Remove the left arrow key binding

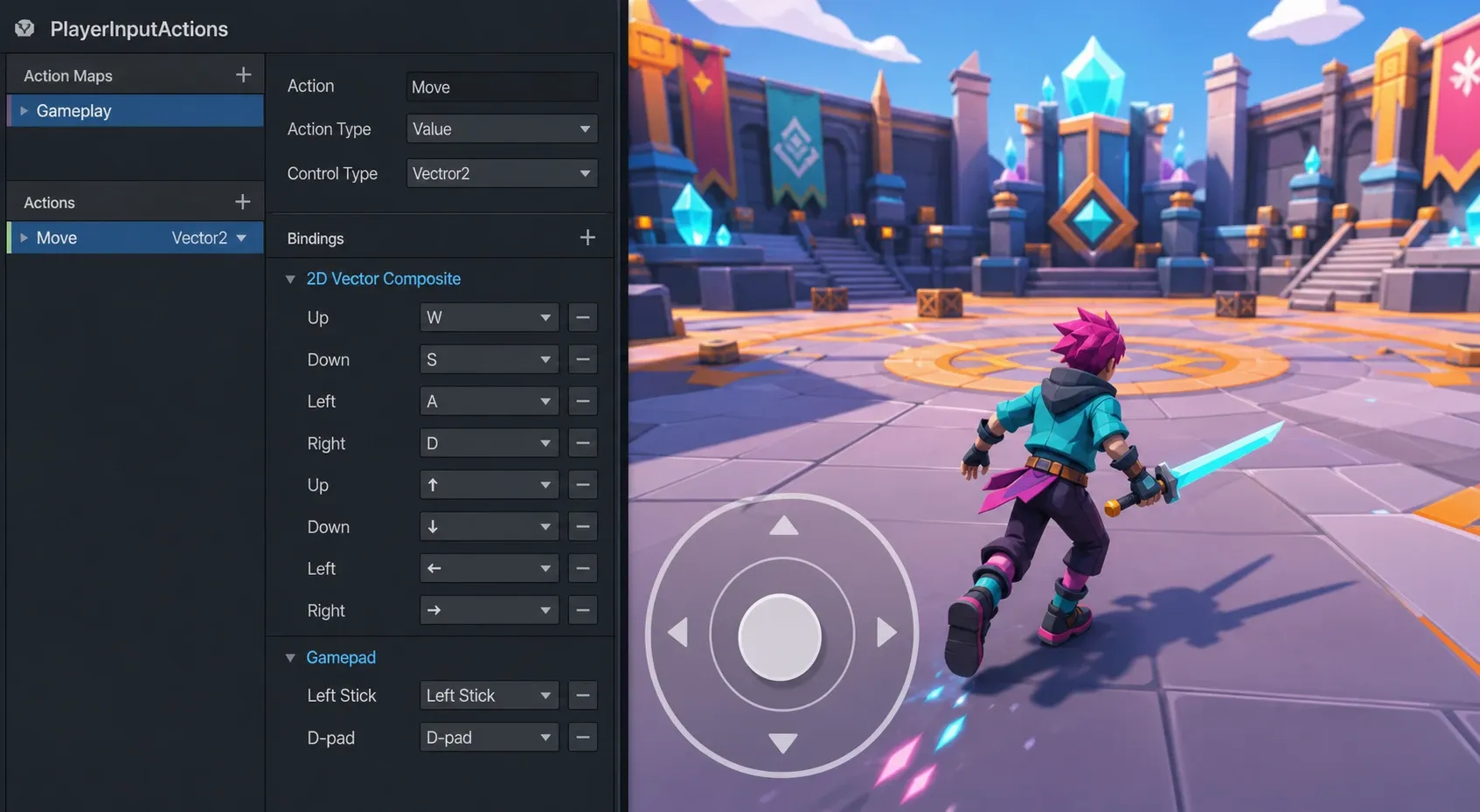click(x=583, y=569)
